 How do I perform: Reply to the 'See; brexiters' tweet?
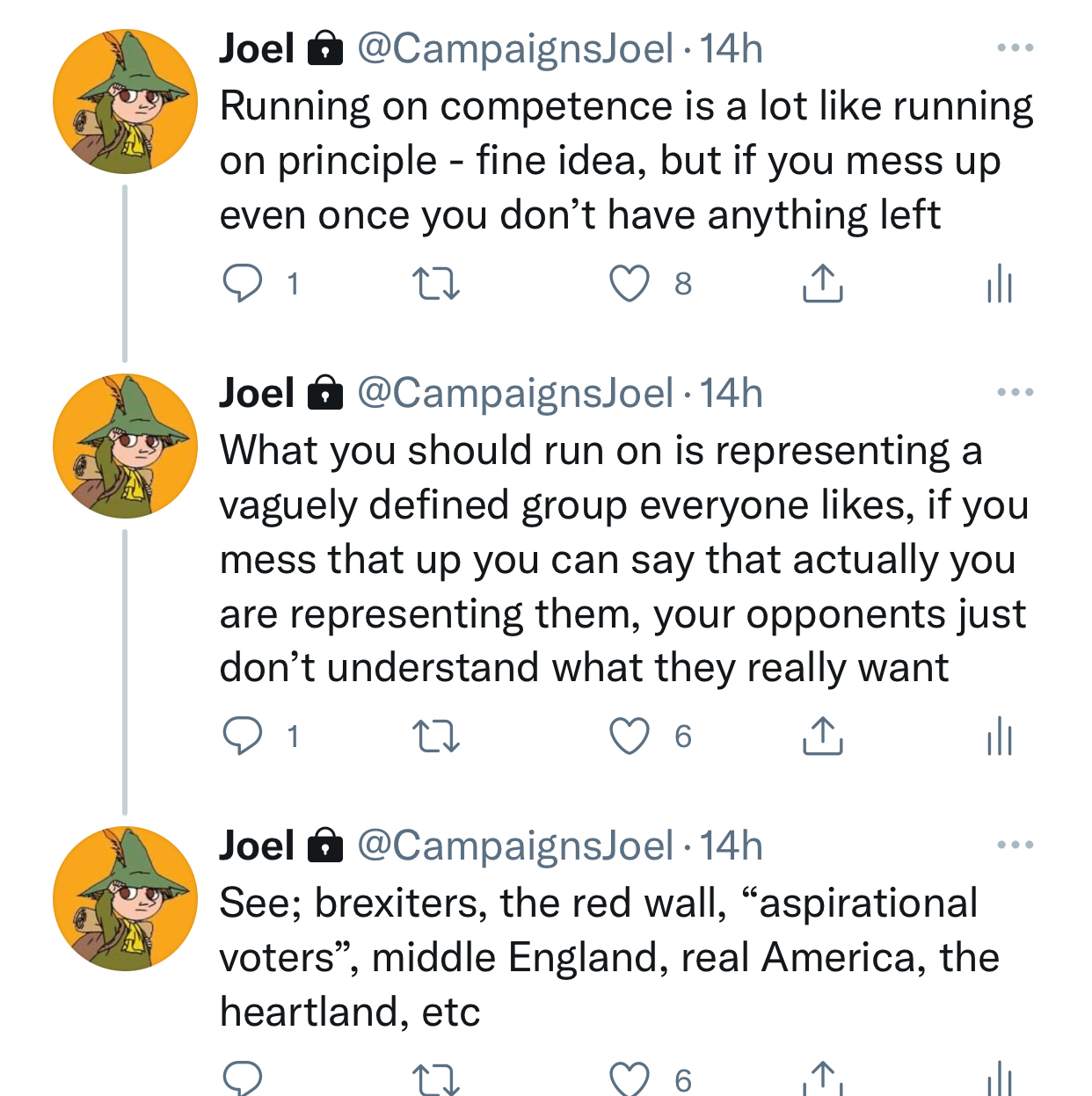[x=242, y=1078]
